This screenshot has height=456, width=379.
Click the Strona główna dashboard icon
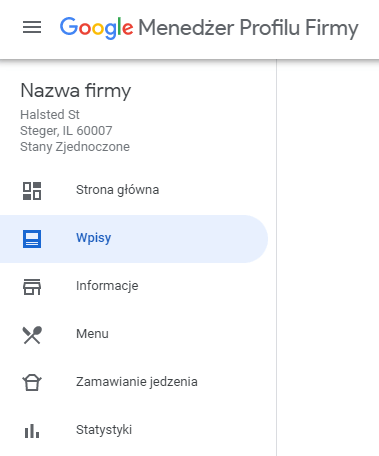pyautogui.click(x=32, y=191)
